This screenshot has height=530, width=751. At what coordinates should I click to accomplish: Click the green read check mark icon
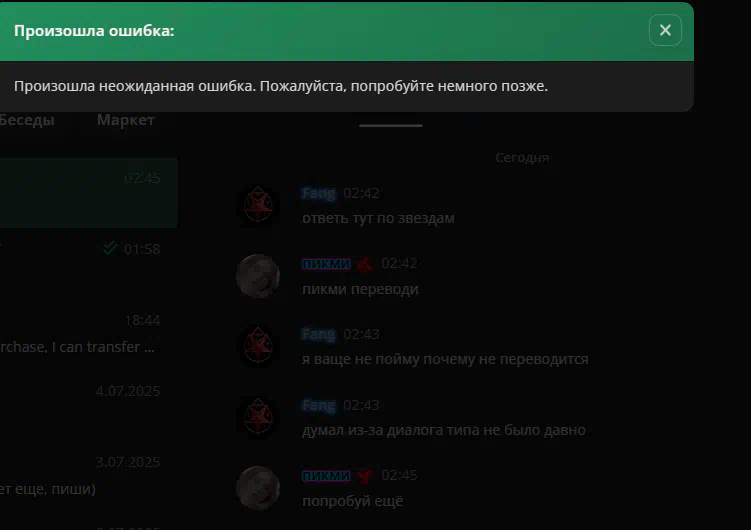point(110,248)
